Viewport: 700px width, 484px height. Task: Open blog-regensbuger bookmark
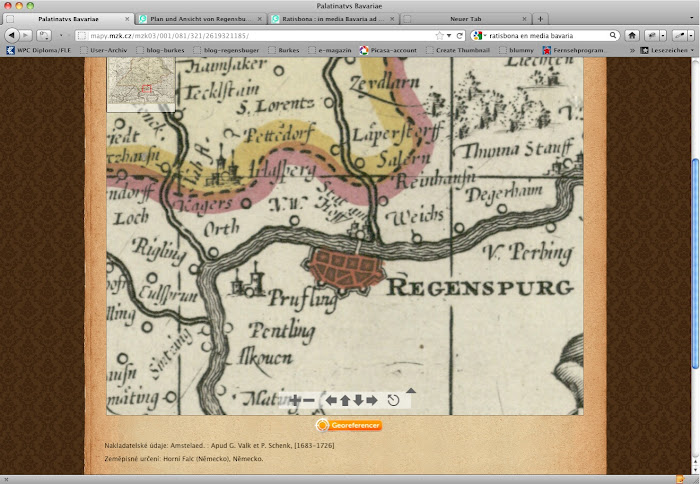tap(226, 50)
